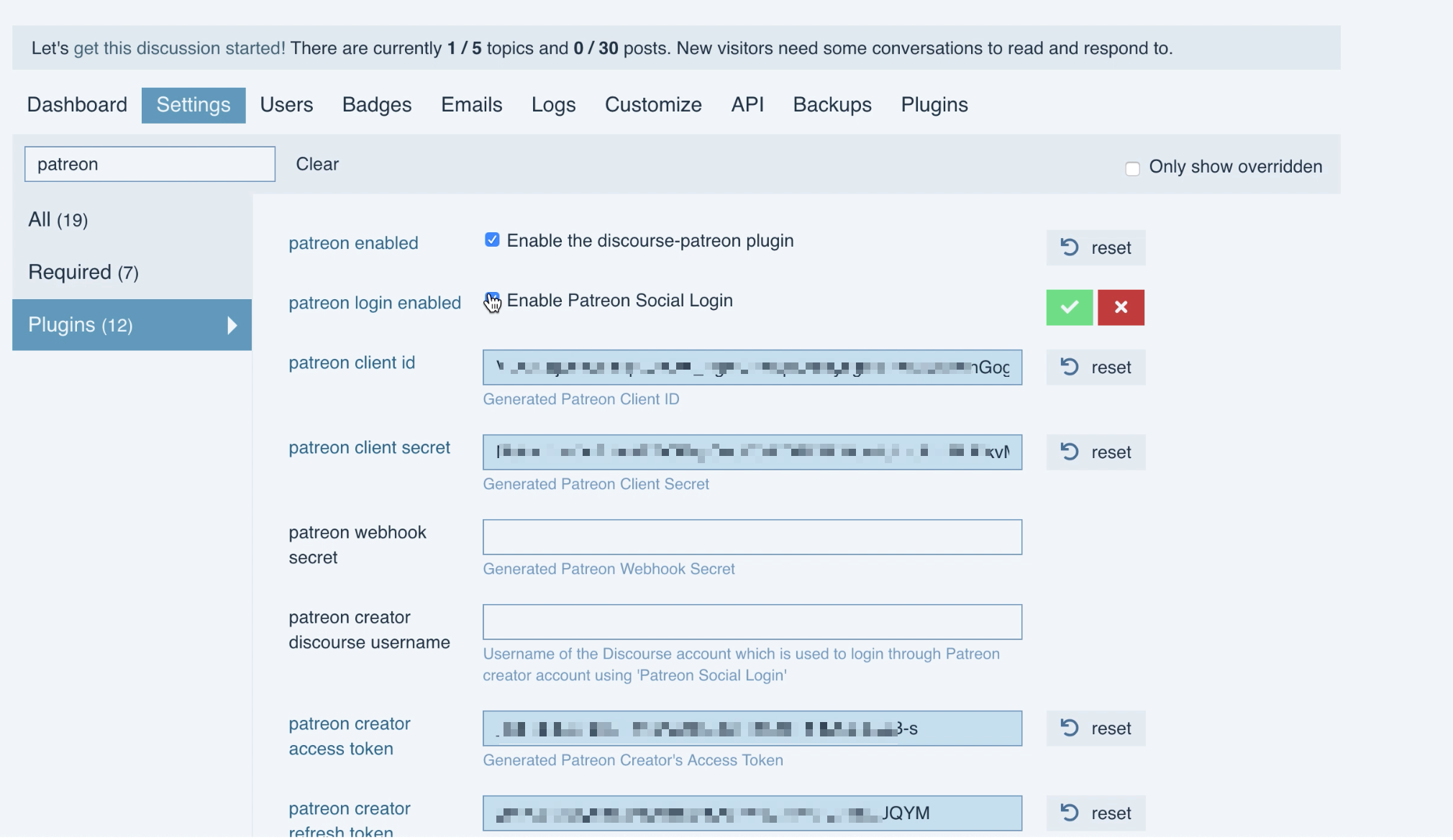Screen dimensions: 1453x840
Task: Reset the patreon creator access token
Action: pyautogui.click(x=1096, y=729)
